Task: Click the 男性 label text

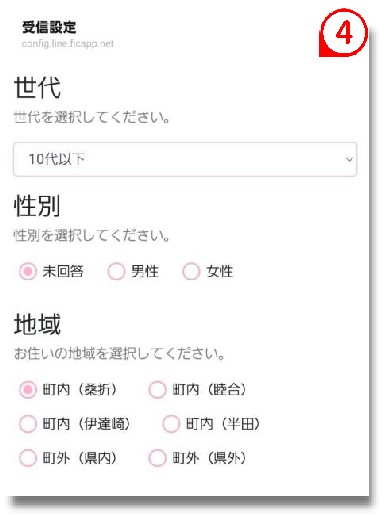Action: (144, 271)
